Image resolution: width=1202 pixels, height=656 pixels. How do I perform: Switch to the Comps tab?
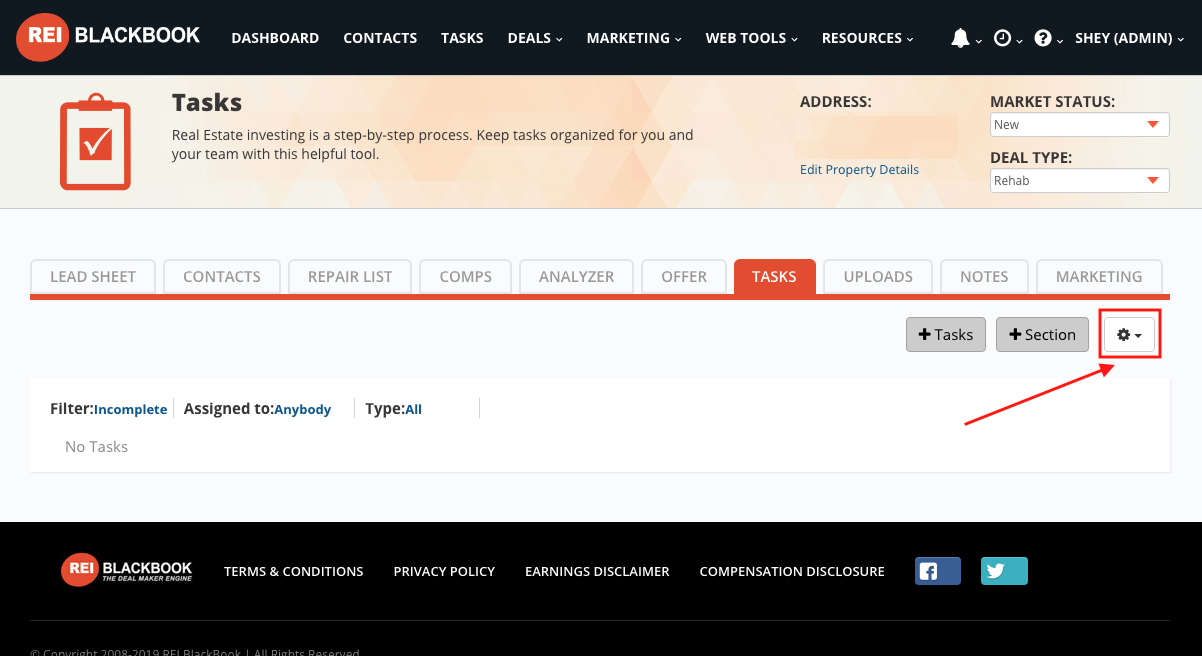click(x=466, y=277)
